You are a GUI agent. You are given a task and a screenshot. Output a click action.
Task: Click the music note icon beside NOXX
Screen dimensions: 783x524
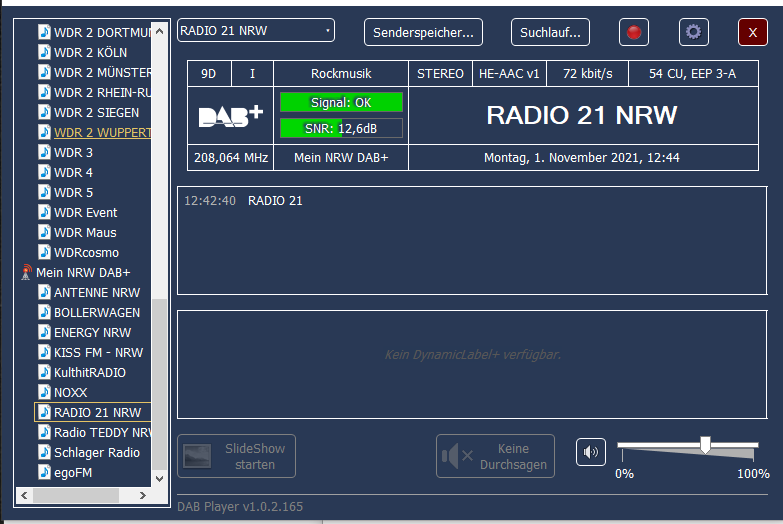[x=44, y=392]
